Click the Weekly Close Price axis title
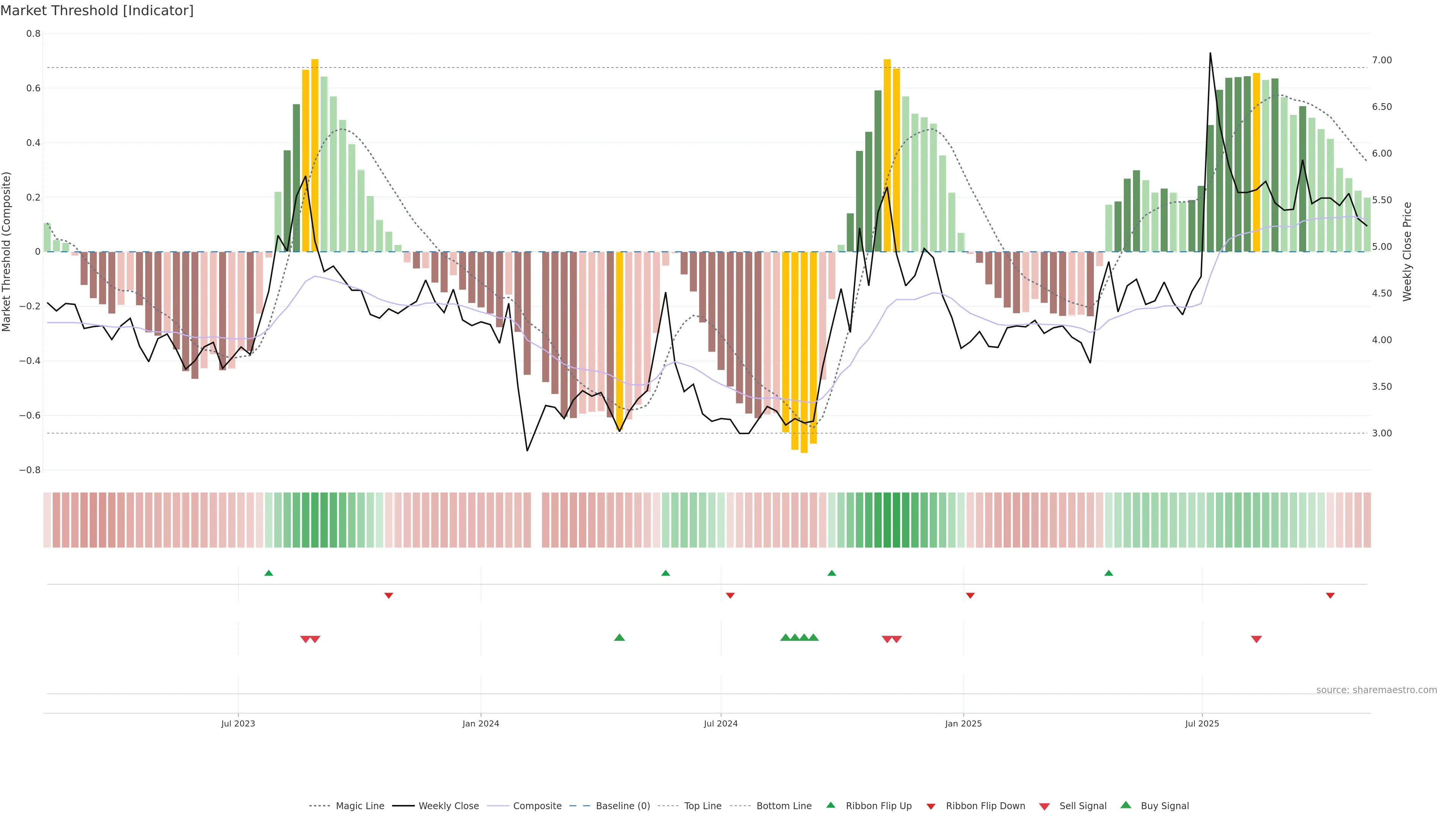 tap(1407, 251)
